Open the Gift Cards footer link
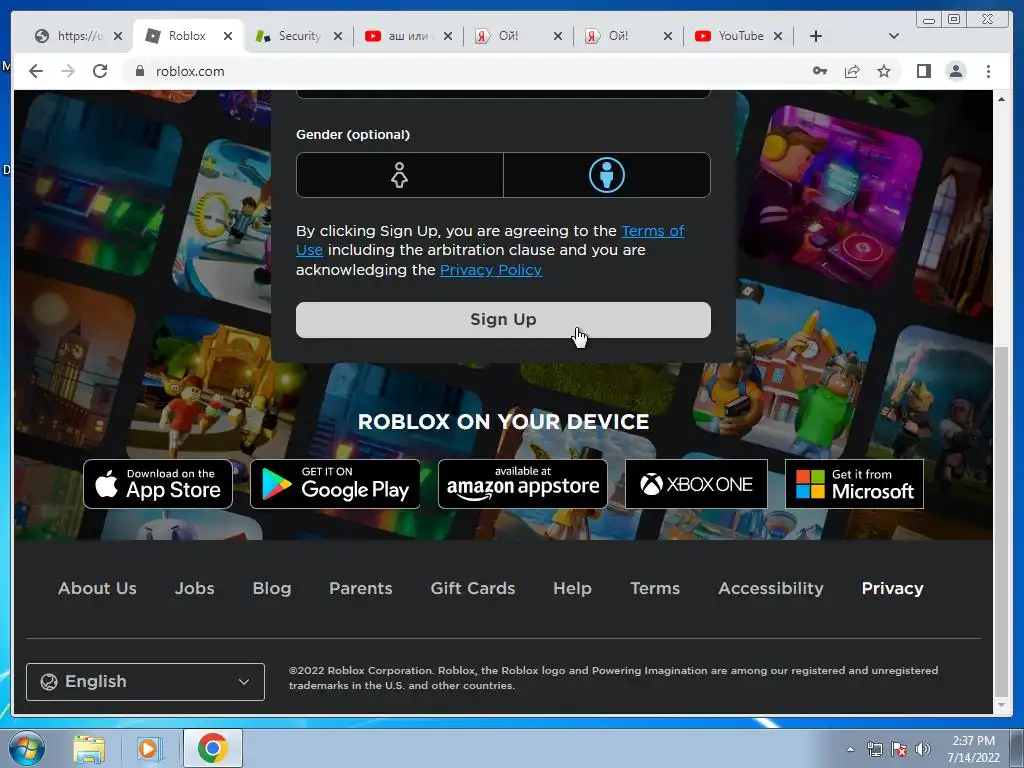This screenshot has width=1024, height=768. pos(473,588)
